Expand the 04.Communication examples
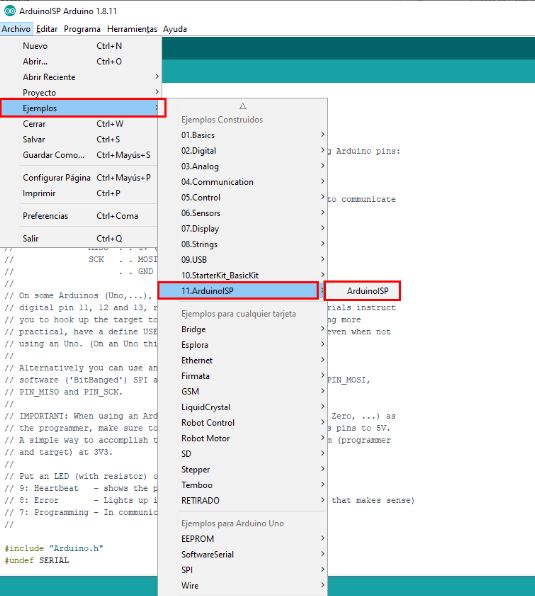Screen dimensions: 535x596 pos(242,182)
